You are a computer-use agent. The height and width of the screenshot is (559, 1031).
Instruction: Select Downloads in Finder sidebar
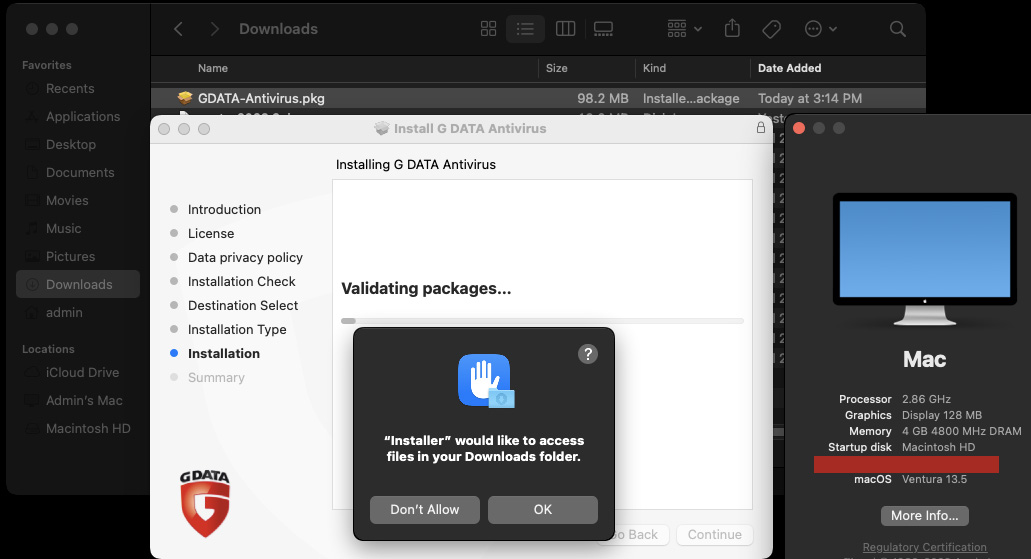[78, 284]
